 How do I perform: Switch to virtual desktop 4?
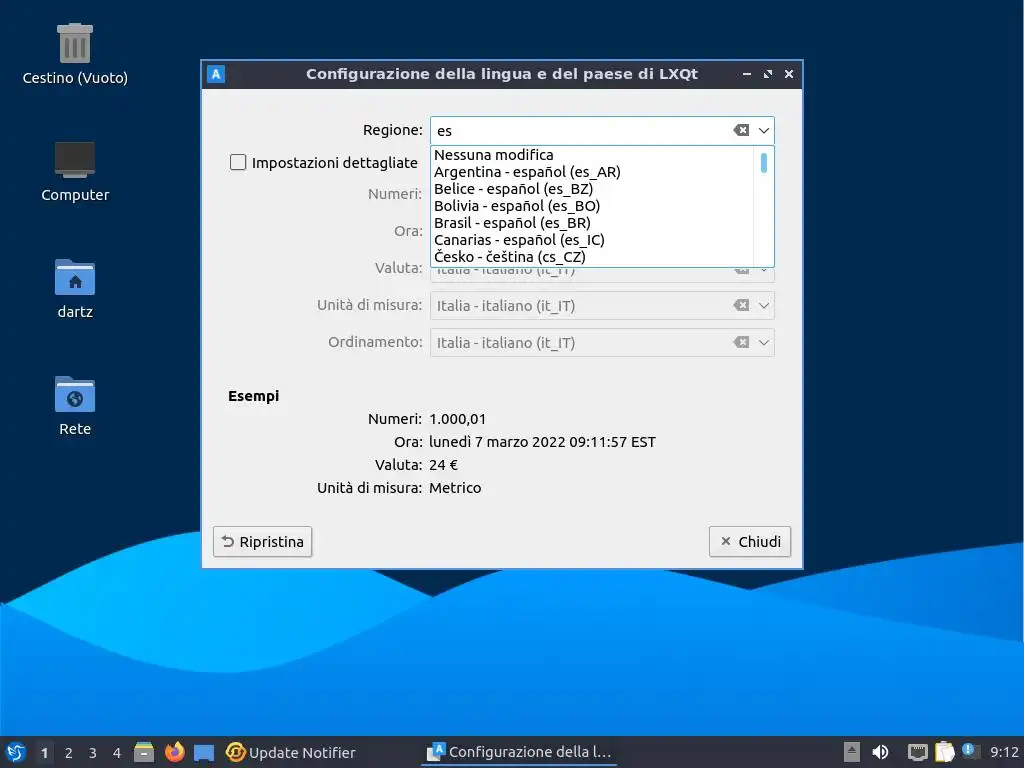click(117, 753)
